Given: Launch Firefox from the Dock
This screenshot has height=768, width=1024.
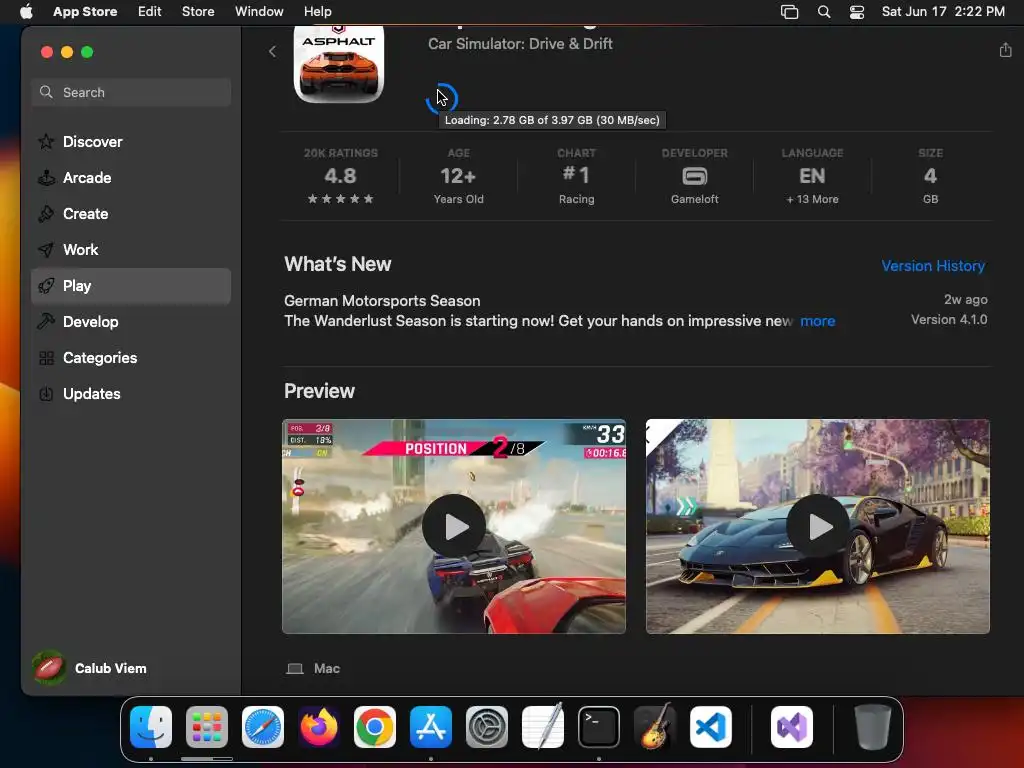Looking at the screenshot, I should coord(319,727).
